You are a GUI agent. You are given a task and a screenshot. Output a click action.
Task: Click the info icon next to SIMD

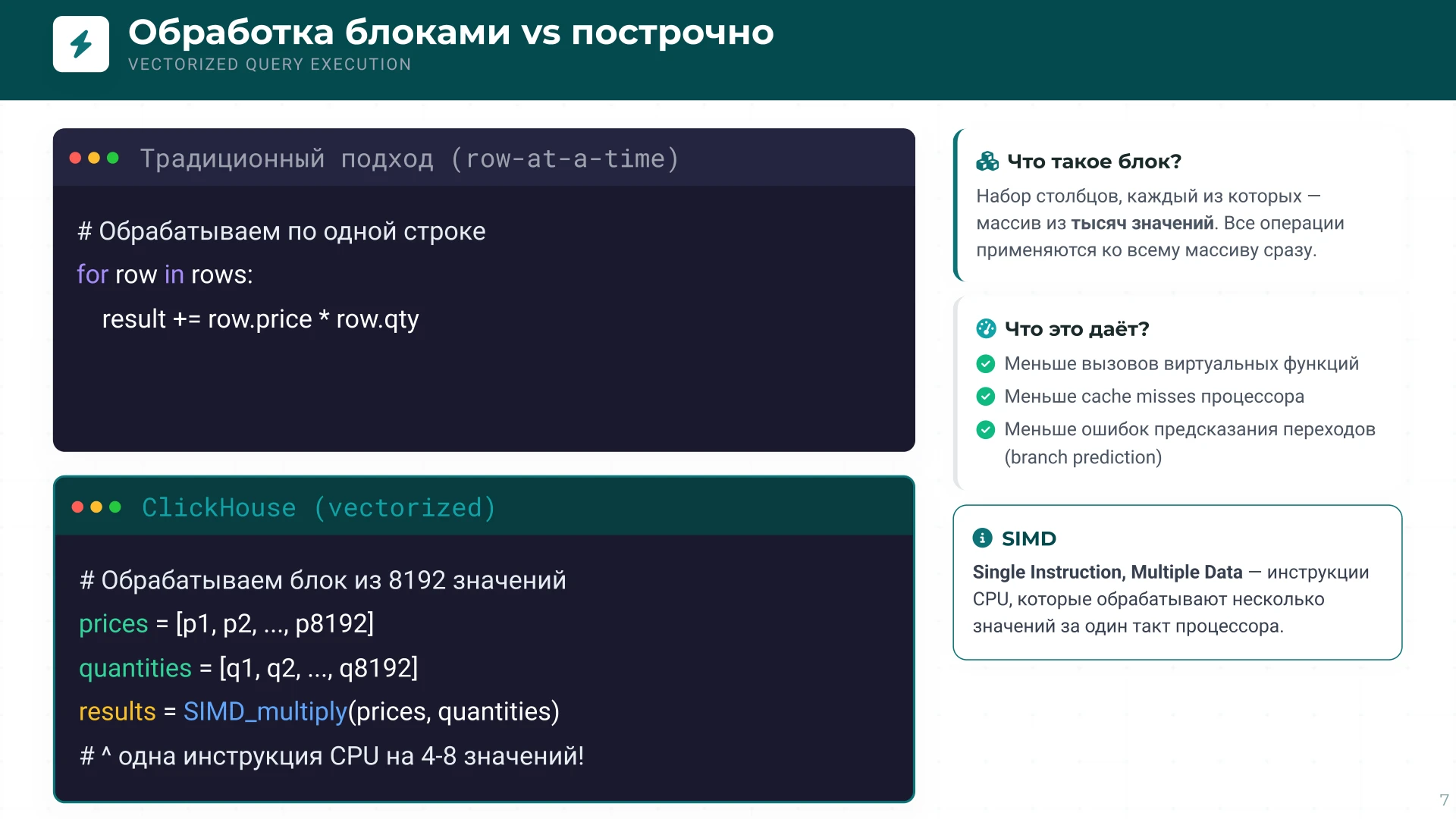click(982, 538)
